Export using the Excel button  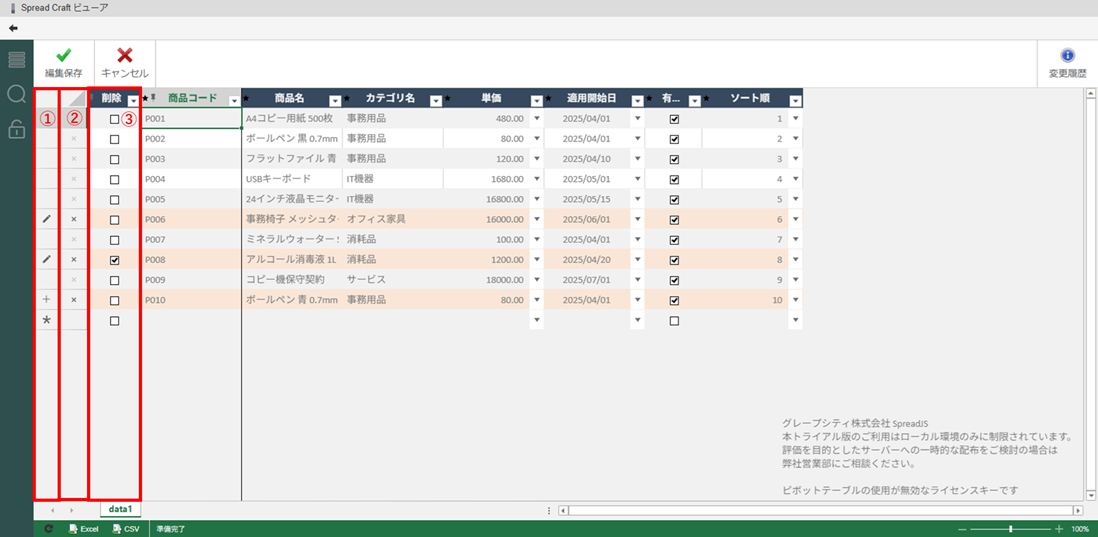84,528
